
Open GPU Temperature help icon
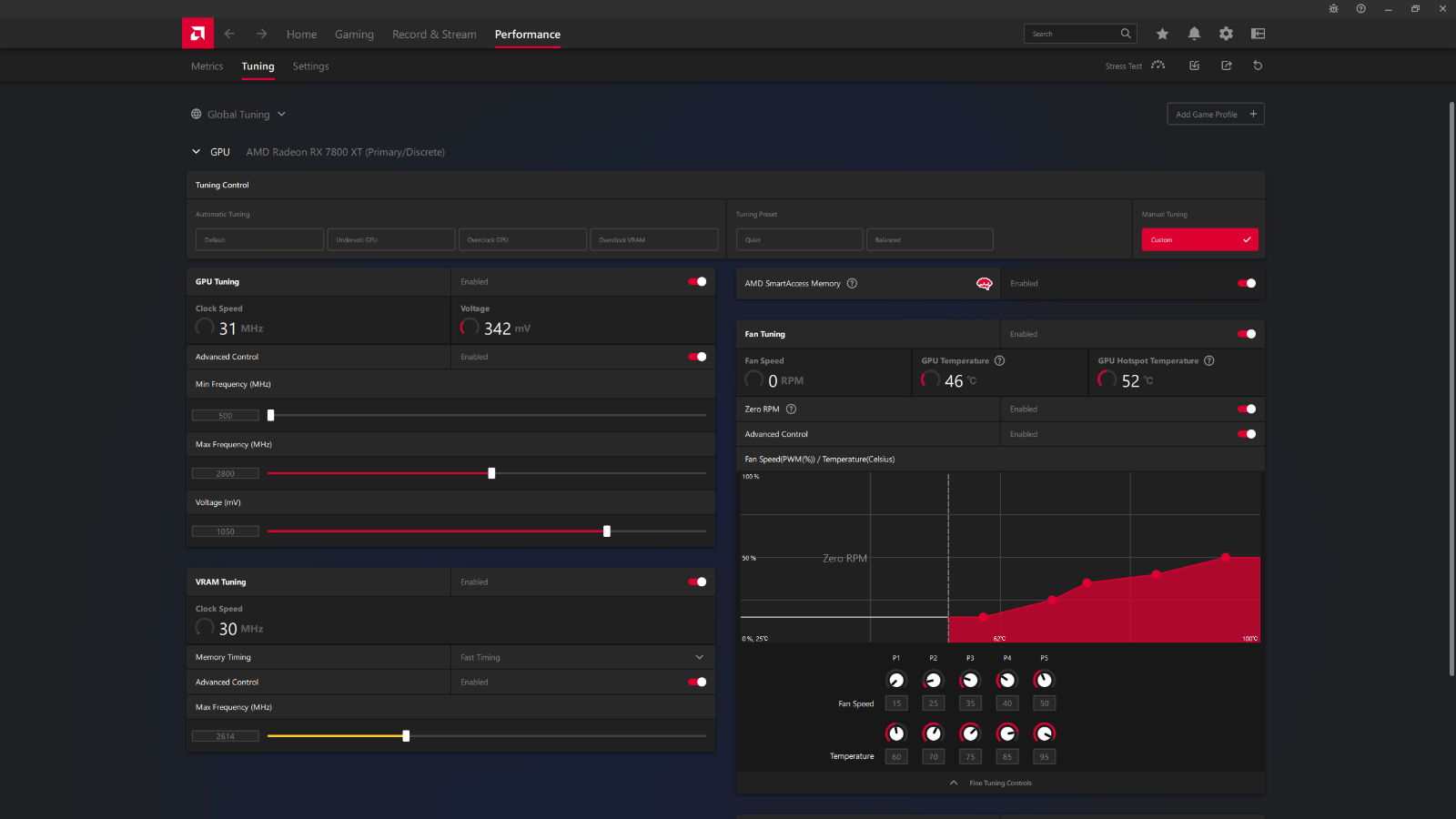tap(999, 360)
